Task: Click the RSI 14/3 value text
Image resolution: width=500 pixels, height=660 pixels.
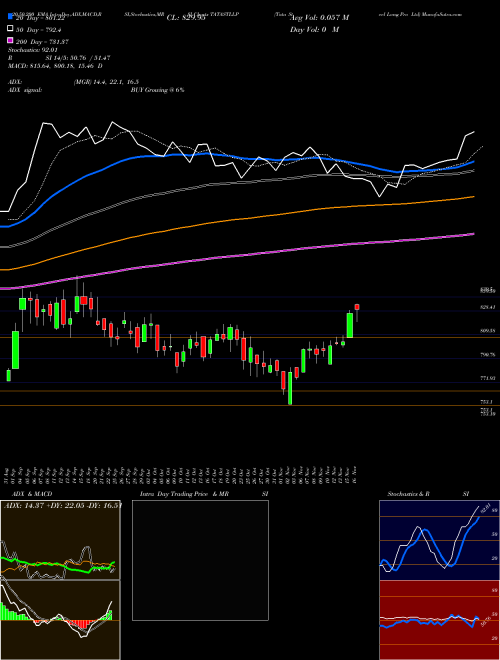Action: 78,59
